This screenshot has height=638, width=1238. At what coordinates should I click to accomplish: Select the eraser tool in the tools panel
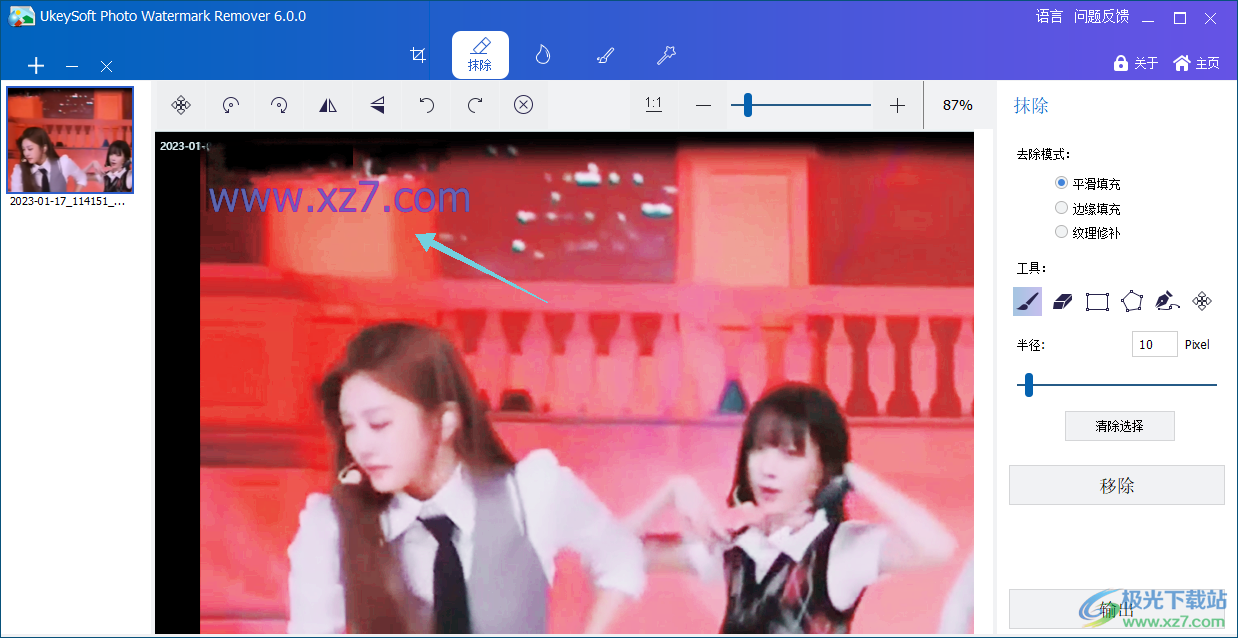point(1062,301)
